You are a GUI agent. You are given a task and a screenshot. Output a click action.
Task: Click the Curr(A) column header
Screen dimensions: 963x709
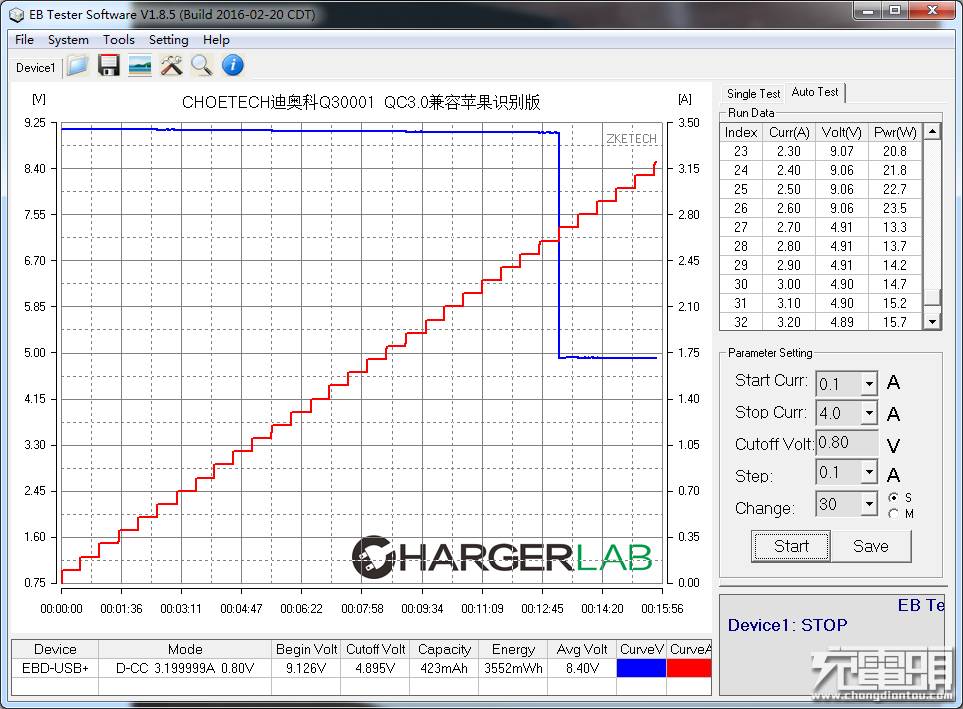(789, 132)
